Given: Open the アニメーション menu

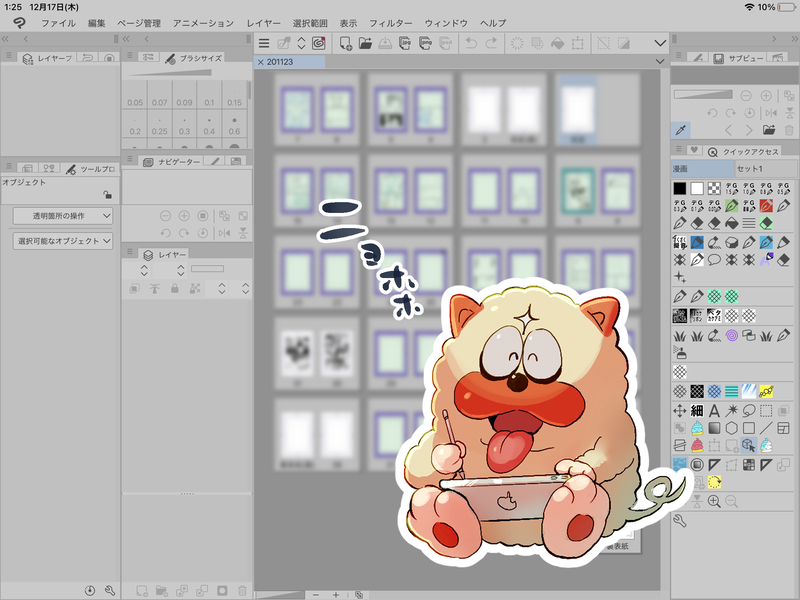Looking at the screenshot, I should coord(203,22).
